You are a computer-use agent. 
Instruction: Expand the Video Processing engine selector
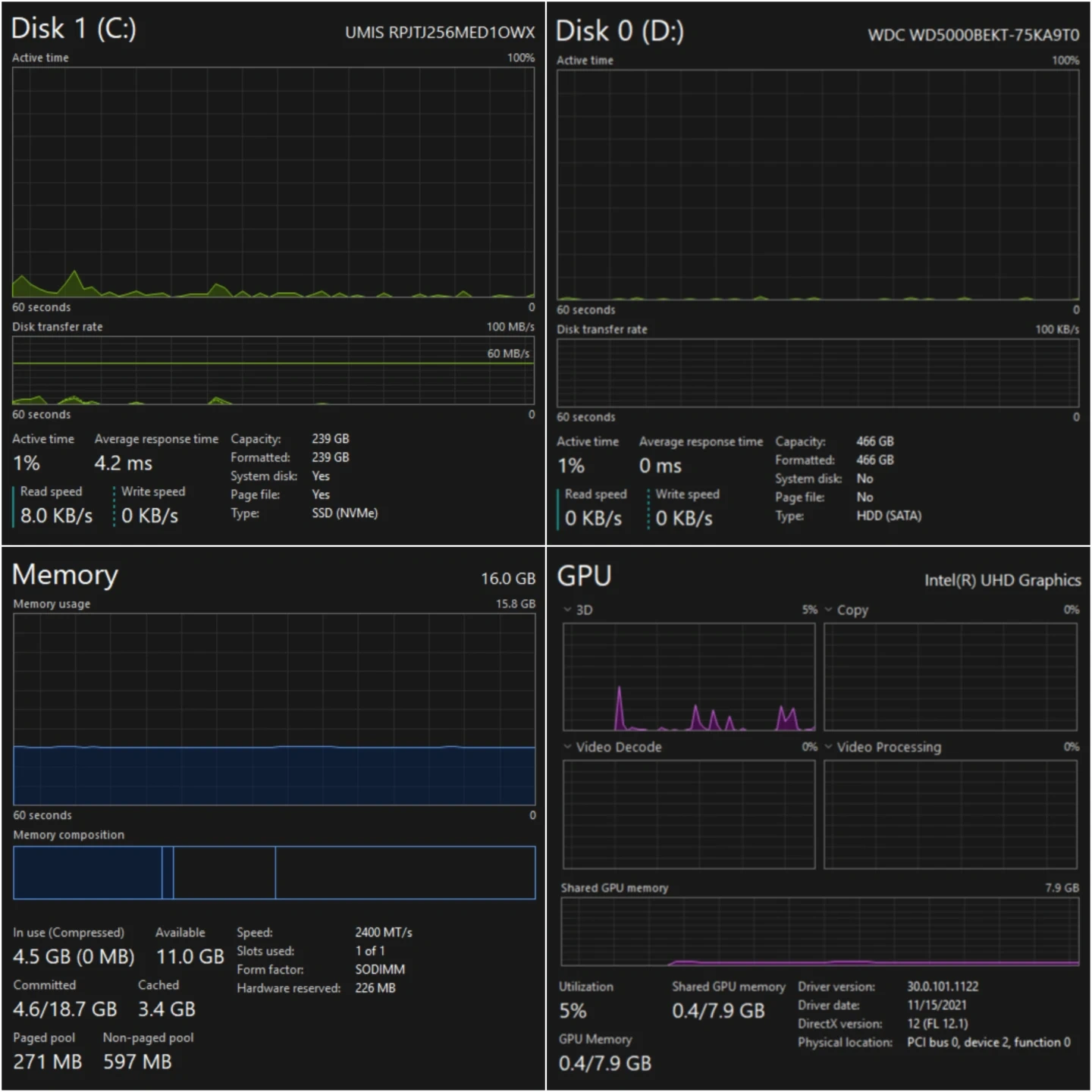[828, 747]
